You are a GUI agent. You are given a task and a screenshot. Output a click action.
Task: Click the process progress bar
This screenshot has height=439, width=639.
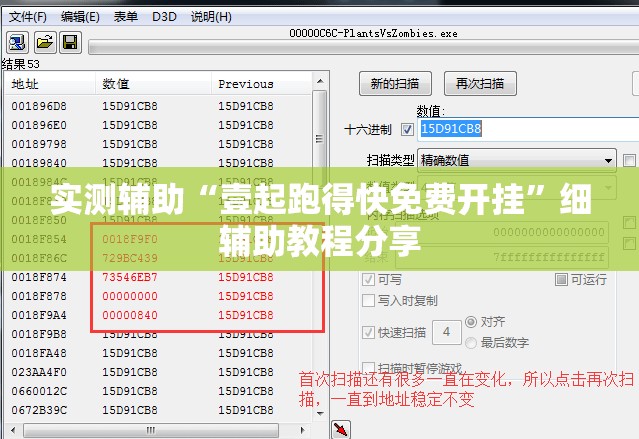(x=364, y=47)
